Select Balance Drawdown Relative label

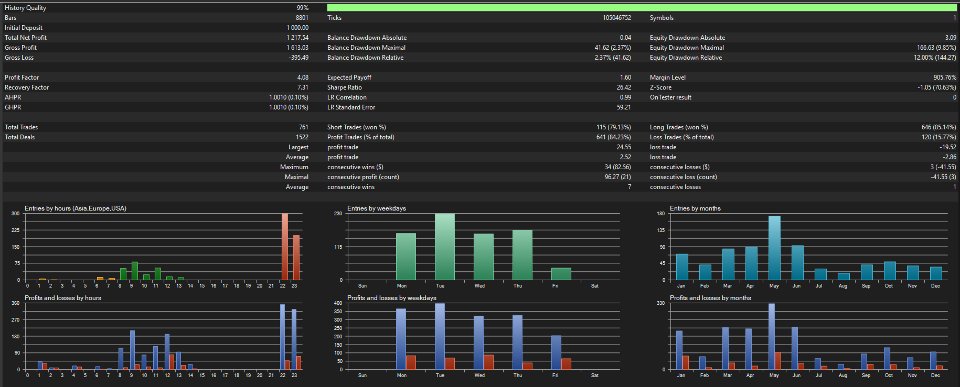click(x=366, y=57)
